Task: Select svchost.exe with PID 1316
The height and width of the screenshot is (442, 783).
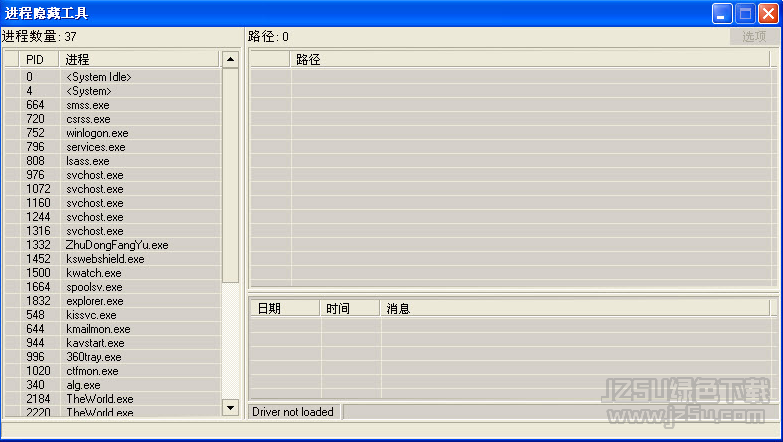Action: (112, 231)
